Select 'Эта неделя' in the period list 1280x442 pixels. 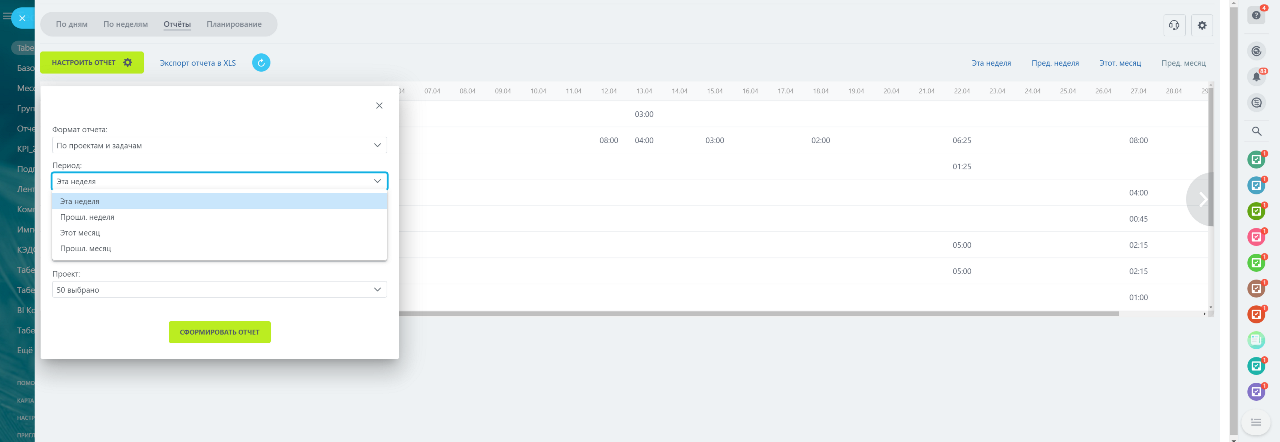(219, 201)
